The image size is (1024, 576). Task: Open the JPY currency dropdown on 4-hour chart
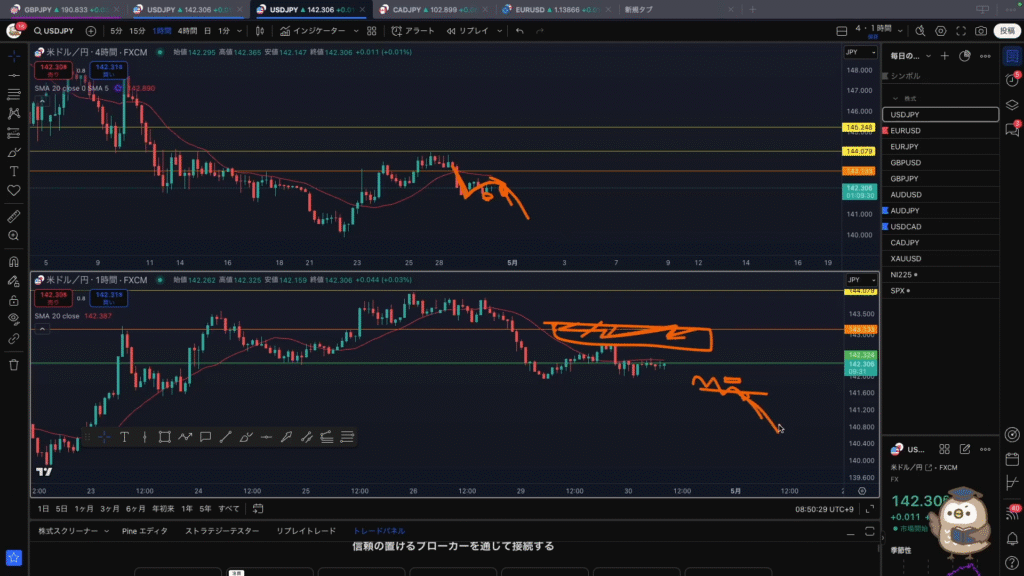860,52
